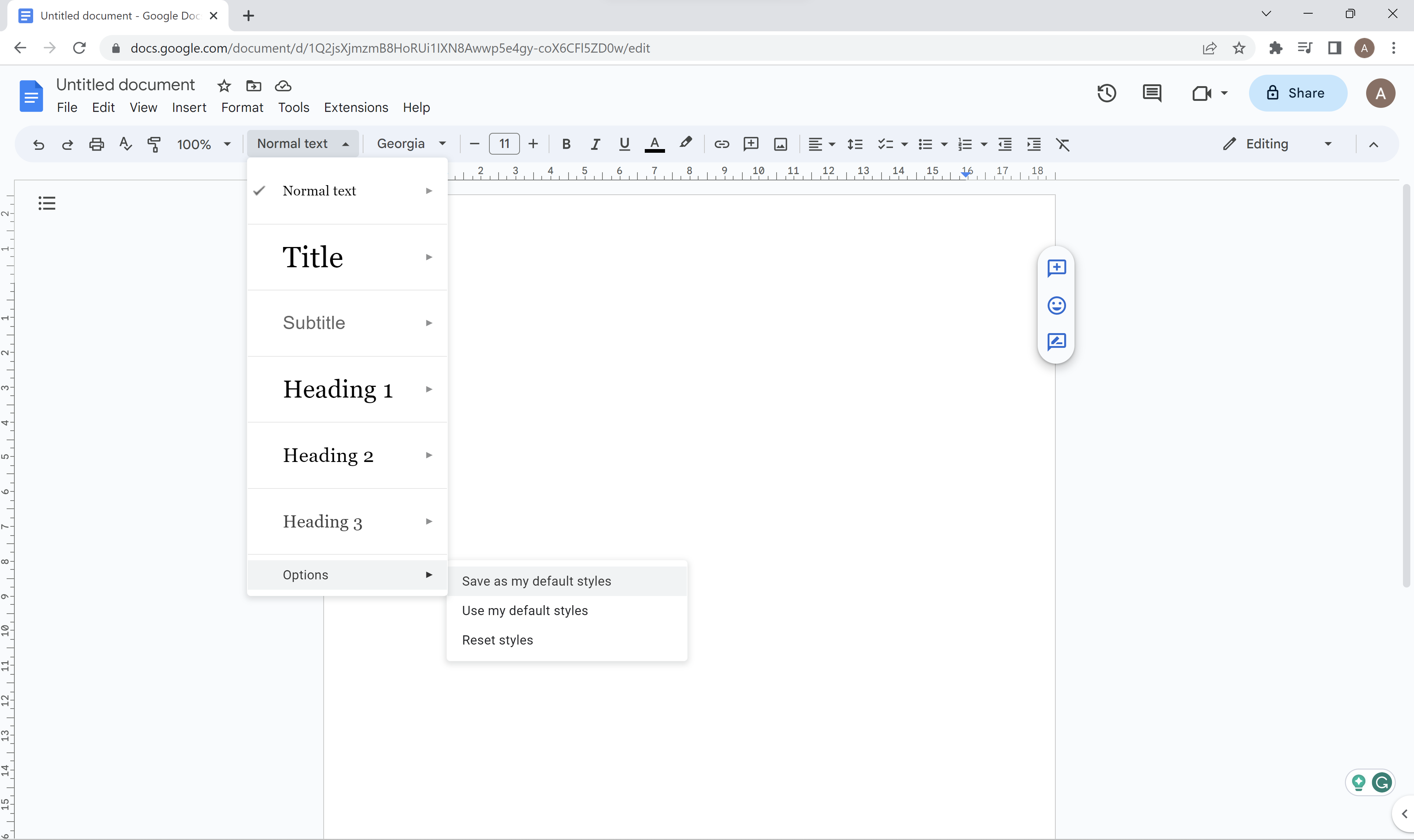1414x840 pixels.
Task: Add emoji reaction from the side panel
Action: 1056,306
